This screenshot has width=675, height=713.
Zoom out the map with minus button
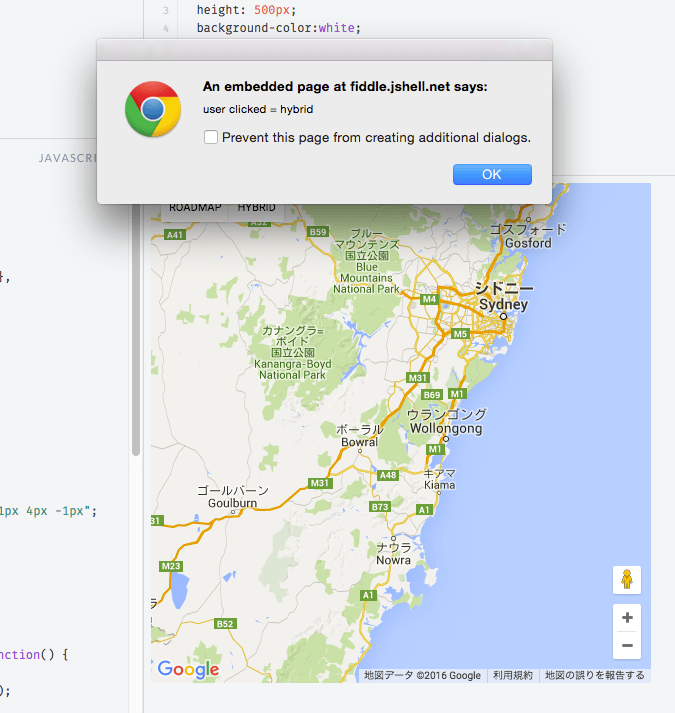[627, 646]
